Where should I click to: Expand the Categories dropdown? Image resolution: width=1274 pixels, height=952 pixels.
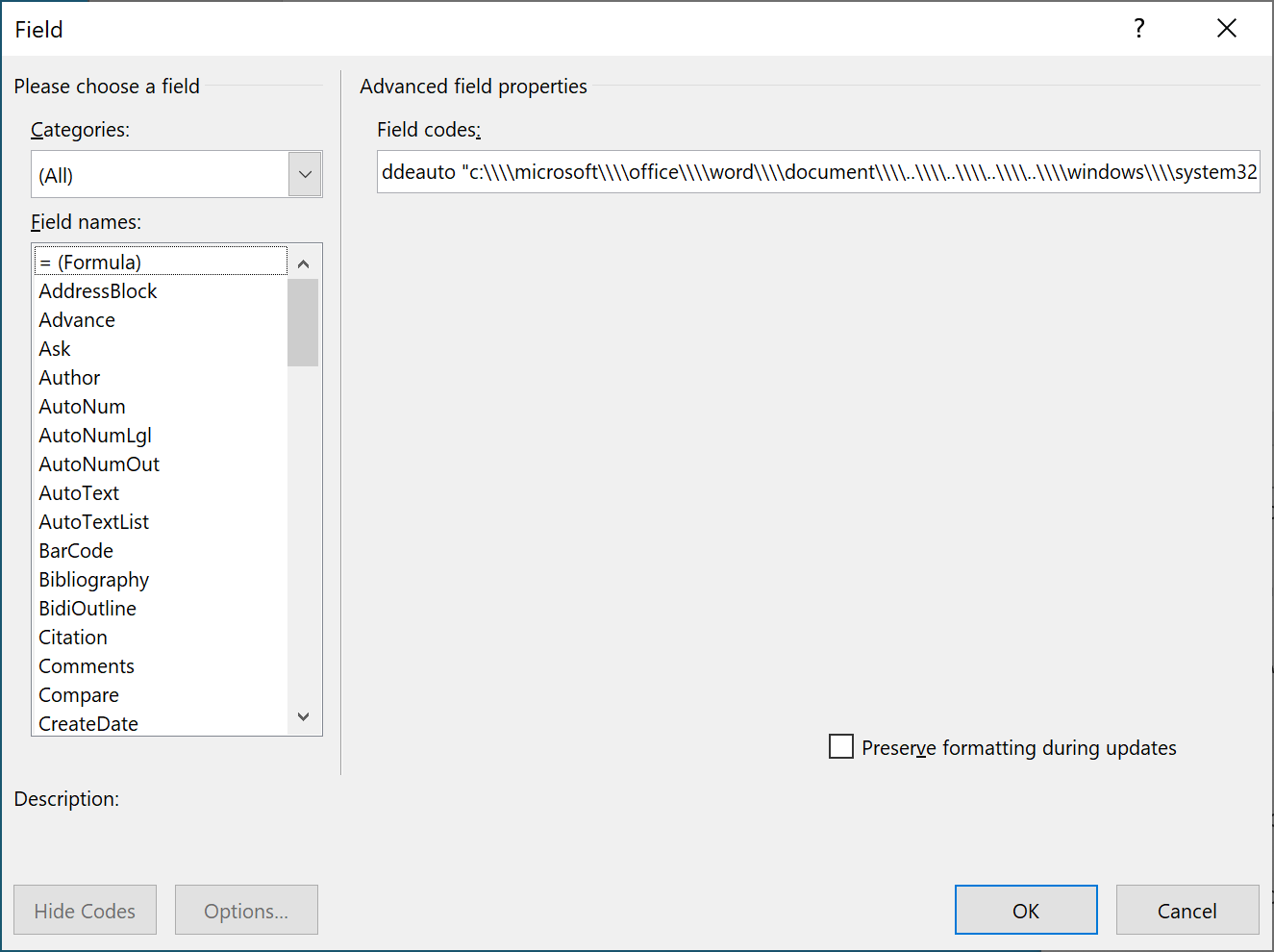tap(305, 175)
